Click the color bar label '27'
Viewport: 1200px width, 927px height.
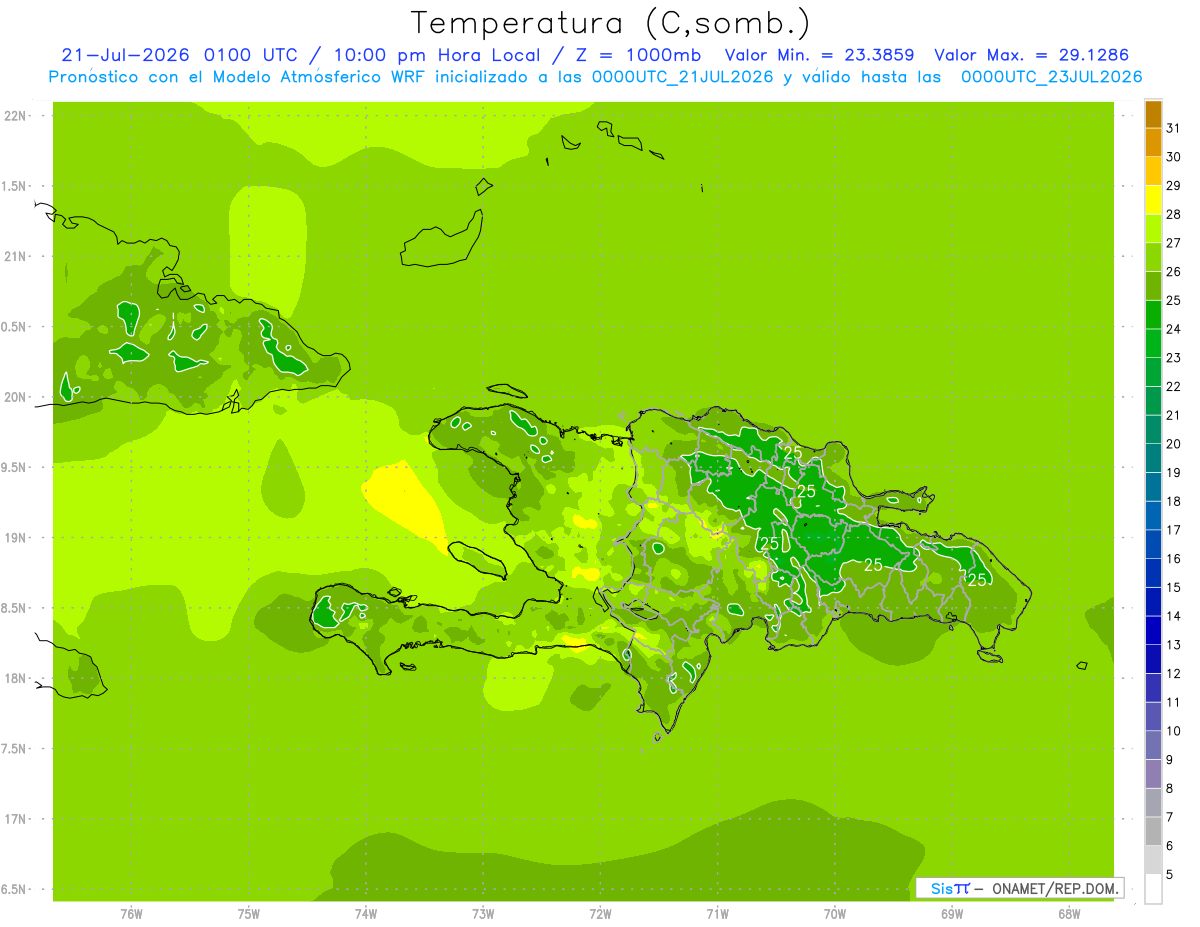(1173, 243)
